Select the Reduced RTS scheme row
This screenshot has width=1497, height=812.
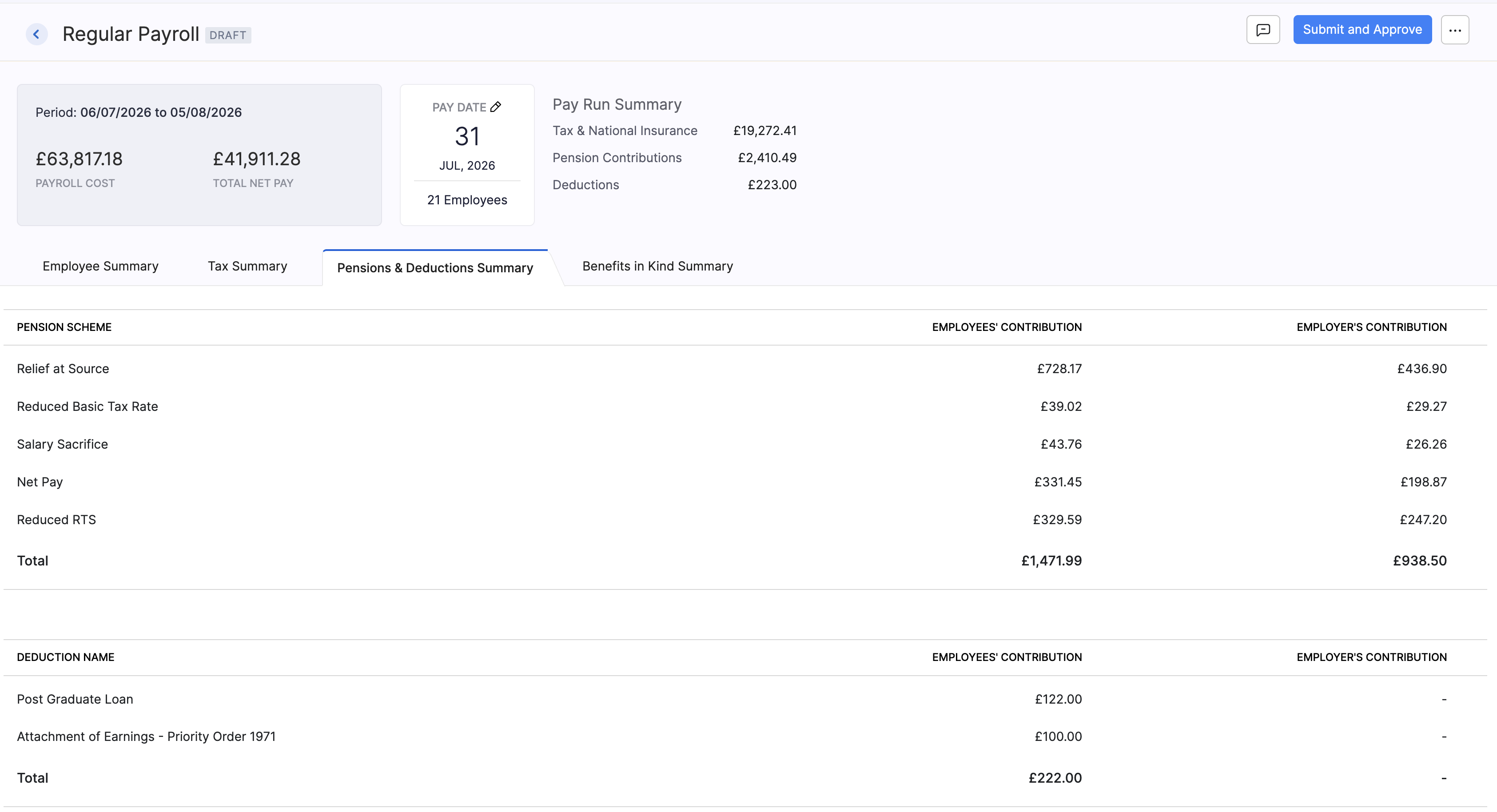point(745,520)
